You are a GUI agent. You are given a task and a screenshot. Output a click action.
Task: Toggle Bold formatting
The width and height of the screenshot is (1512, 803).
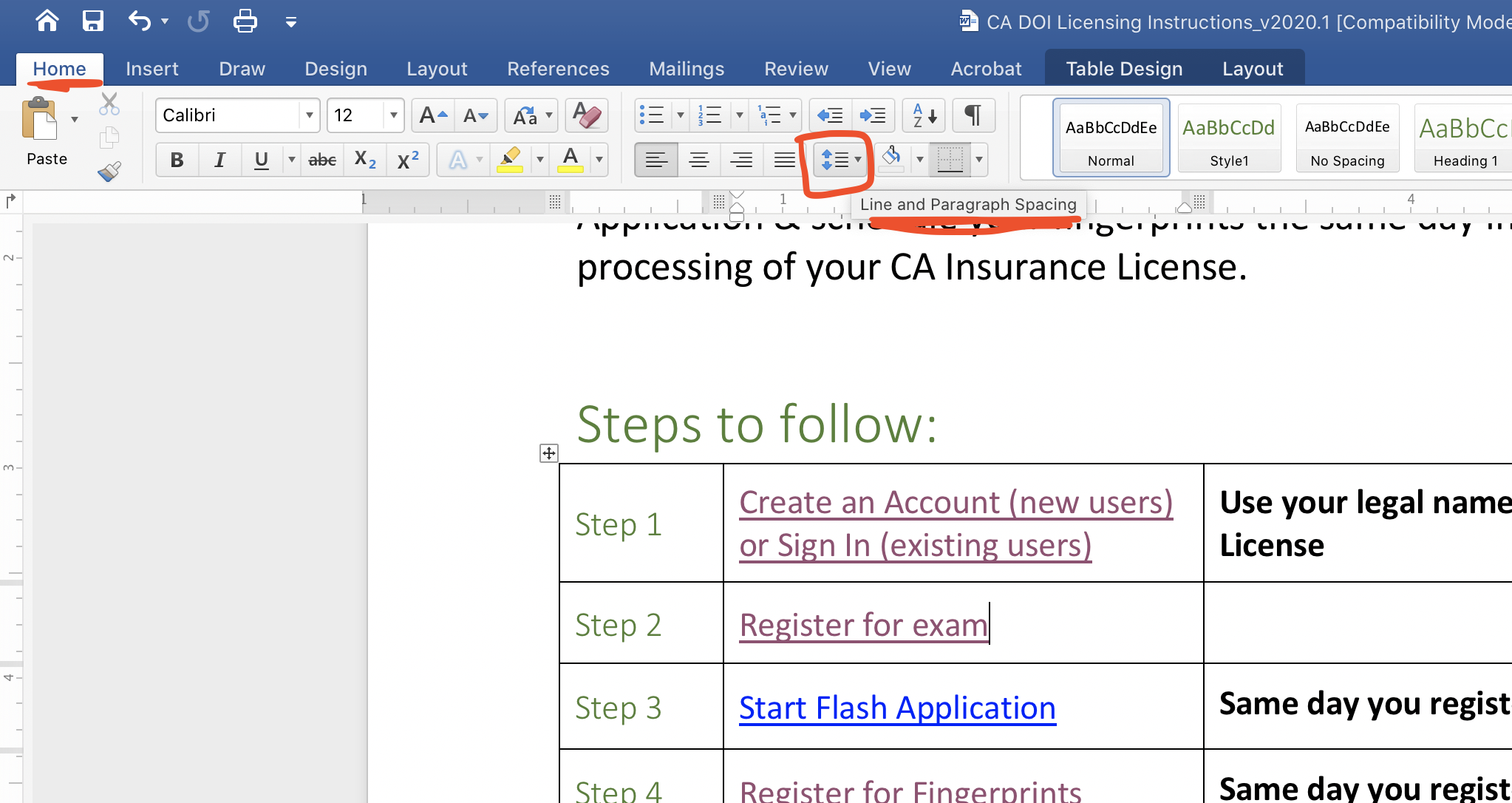point(177,159)
